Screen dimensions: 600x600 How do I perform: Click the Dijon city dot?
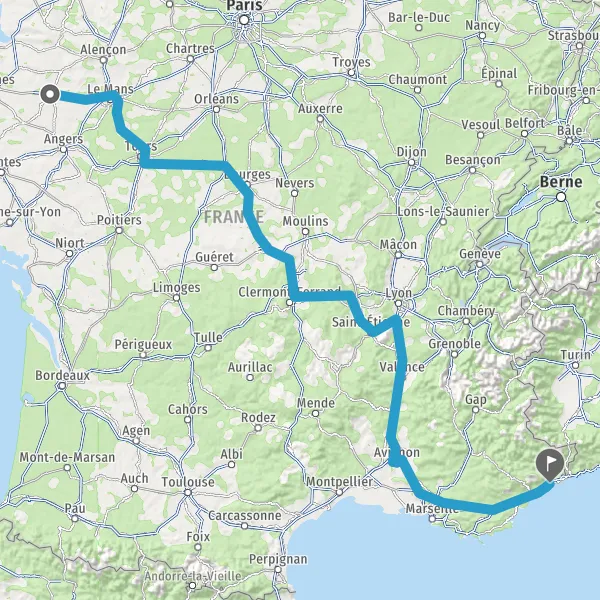[411, 163]
